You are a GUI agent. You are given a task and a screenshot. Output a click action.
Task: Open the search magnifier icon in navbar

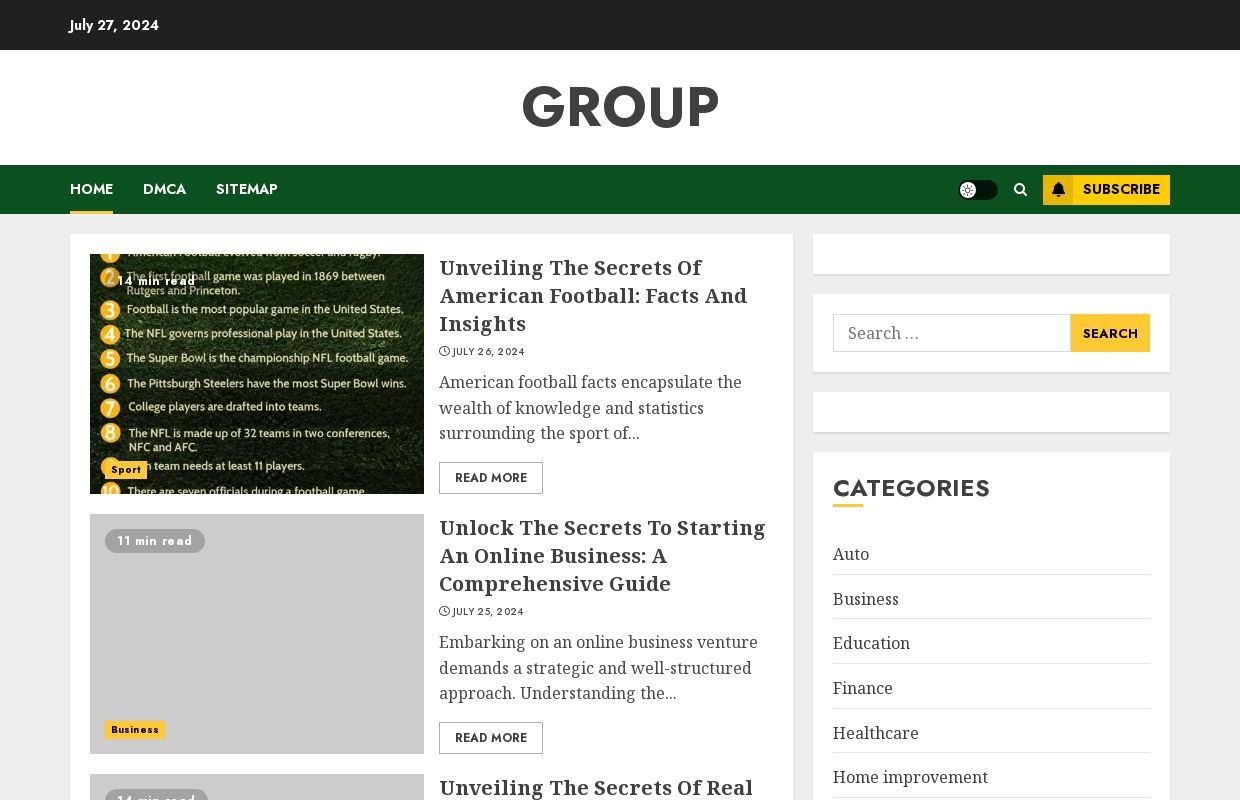coord(1020,190)
